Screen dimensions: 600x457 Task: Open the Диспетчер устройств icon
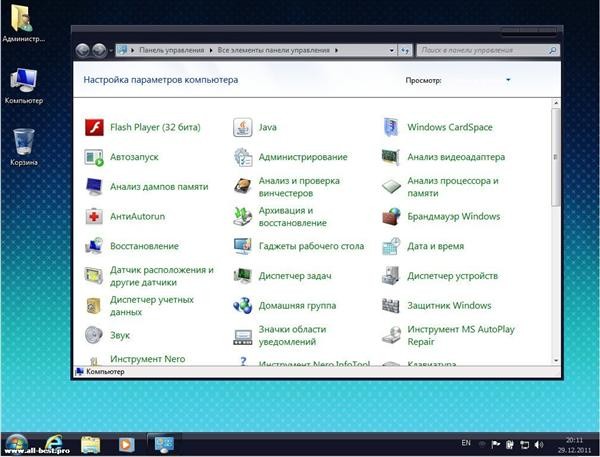(x=391, y=276)
